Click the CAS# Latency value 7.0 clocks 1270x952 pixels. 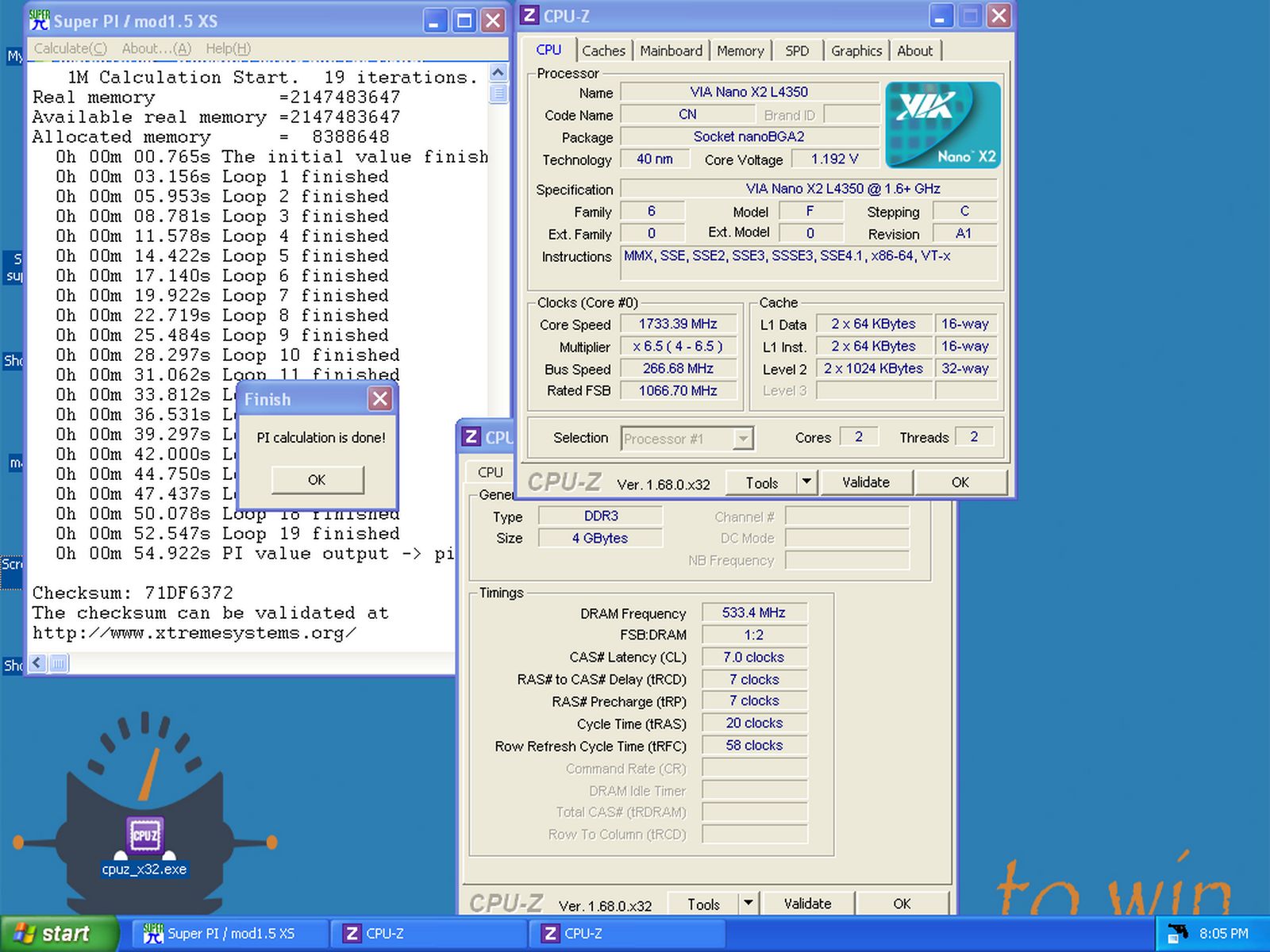754,657
